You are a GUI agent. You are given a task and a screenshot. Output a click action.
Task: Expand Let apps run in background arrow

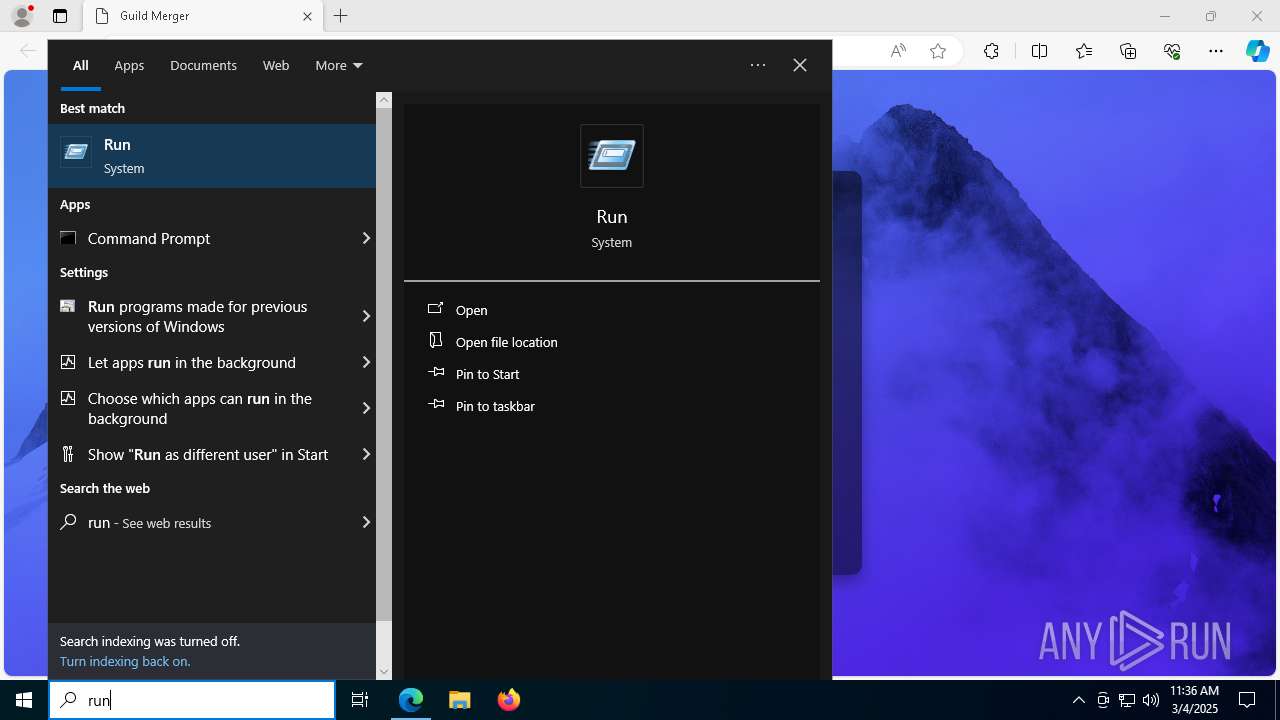pos(366,362)
